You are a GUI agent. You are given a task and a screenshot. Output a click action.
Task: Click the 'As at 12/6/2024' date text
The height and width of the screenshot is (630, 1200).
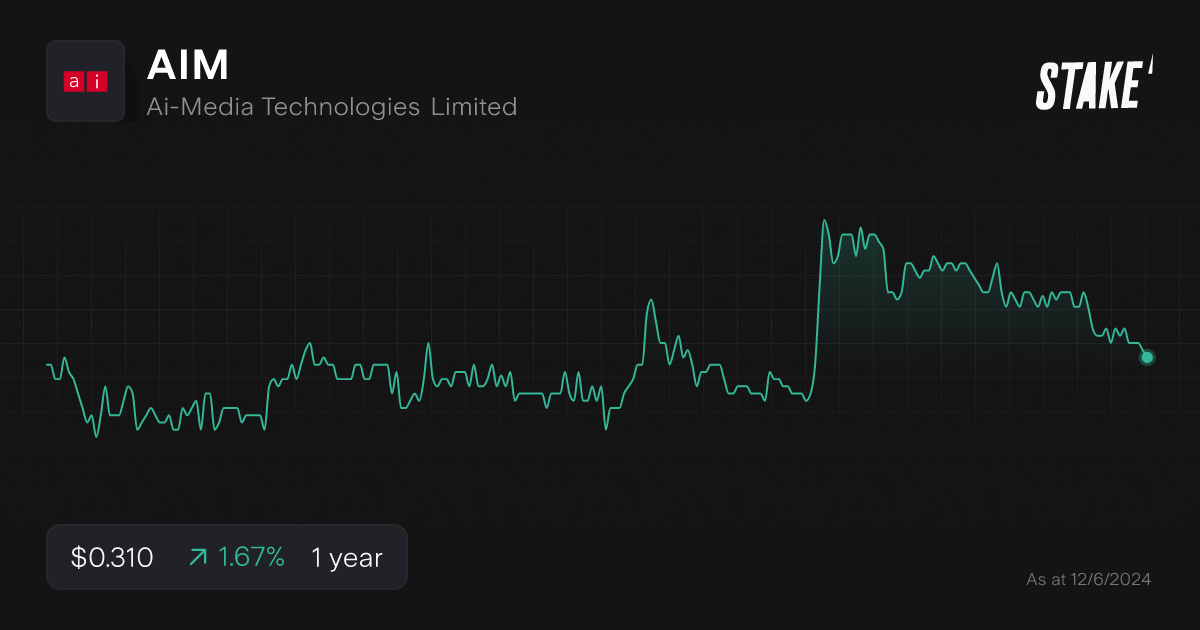(x=1088, y=579)
